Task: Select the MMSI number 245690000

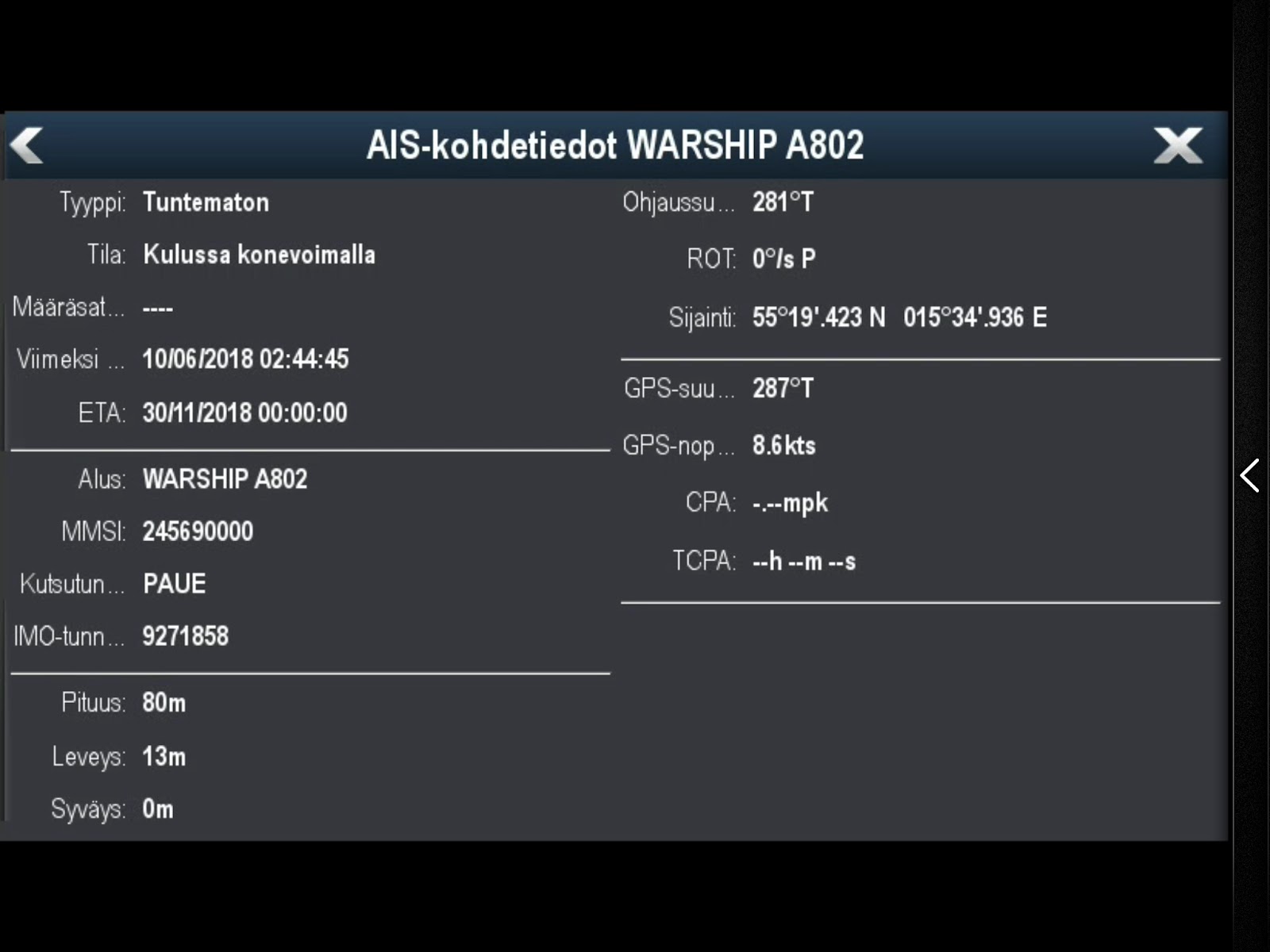Action: [x=198, y=532]
